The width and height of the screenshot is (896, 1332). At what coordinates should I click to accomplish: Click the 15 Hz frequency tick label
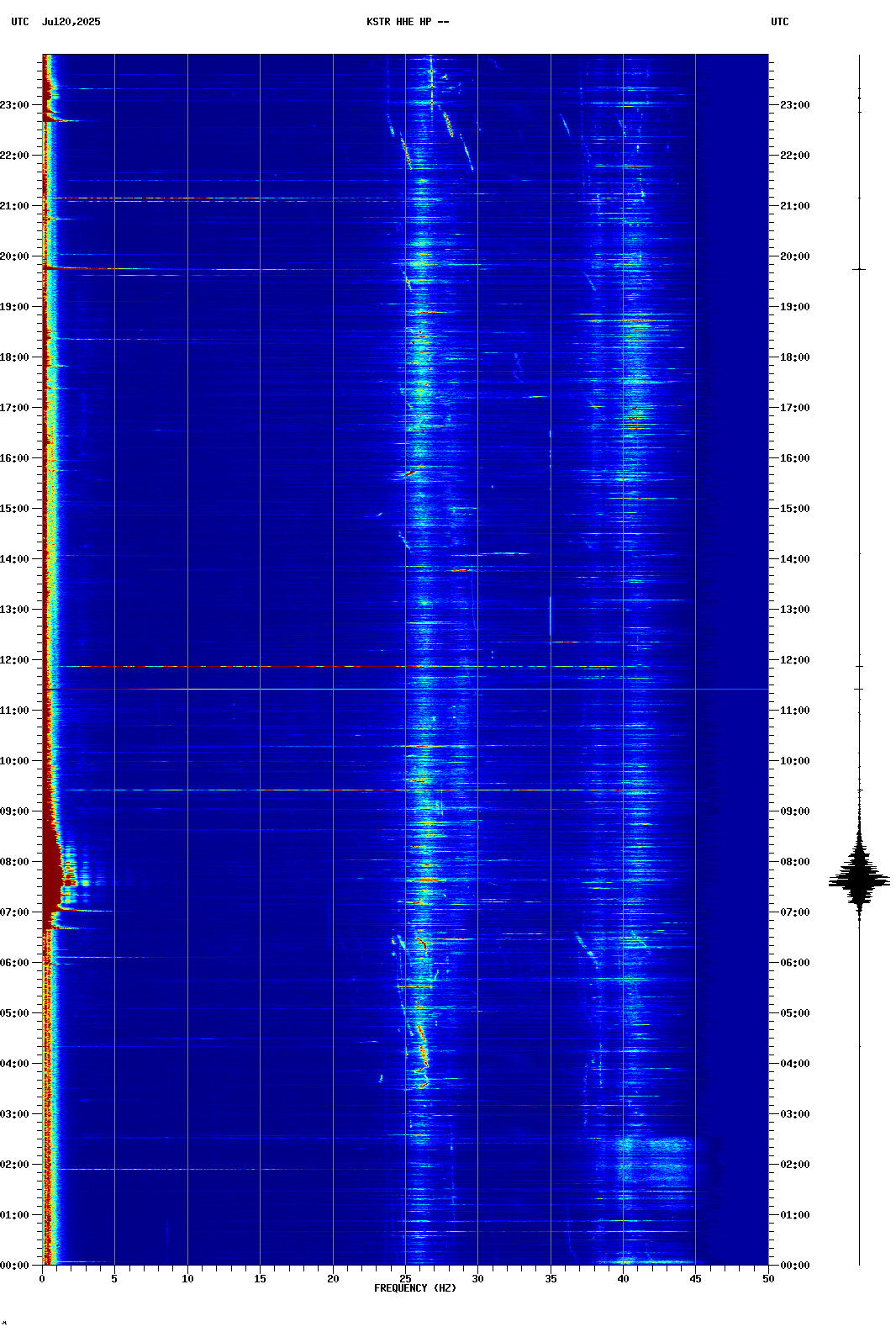[x=260, y=1279]
